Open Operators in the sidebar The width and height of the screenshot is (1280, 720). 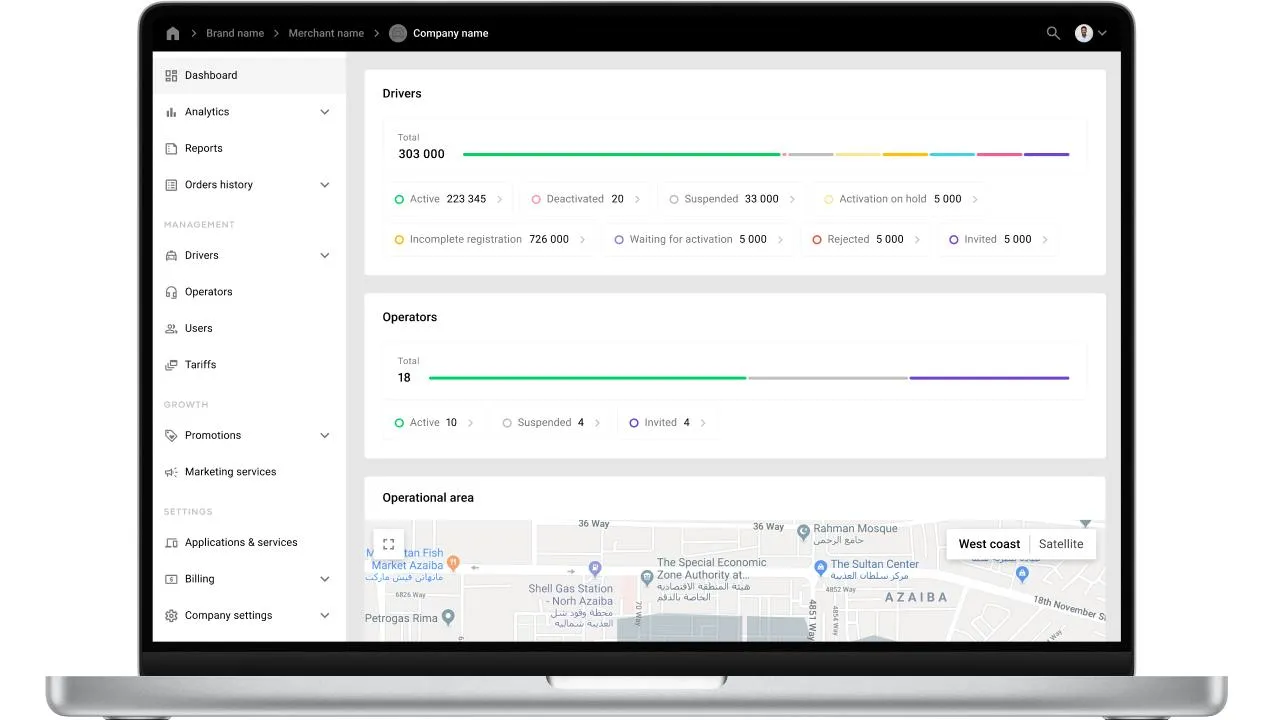coord(249,292)
